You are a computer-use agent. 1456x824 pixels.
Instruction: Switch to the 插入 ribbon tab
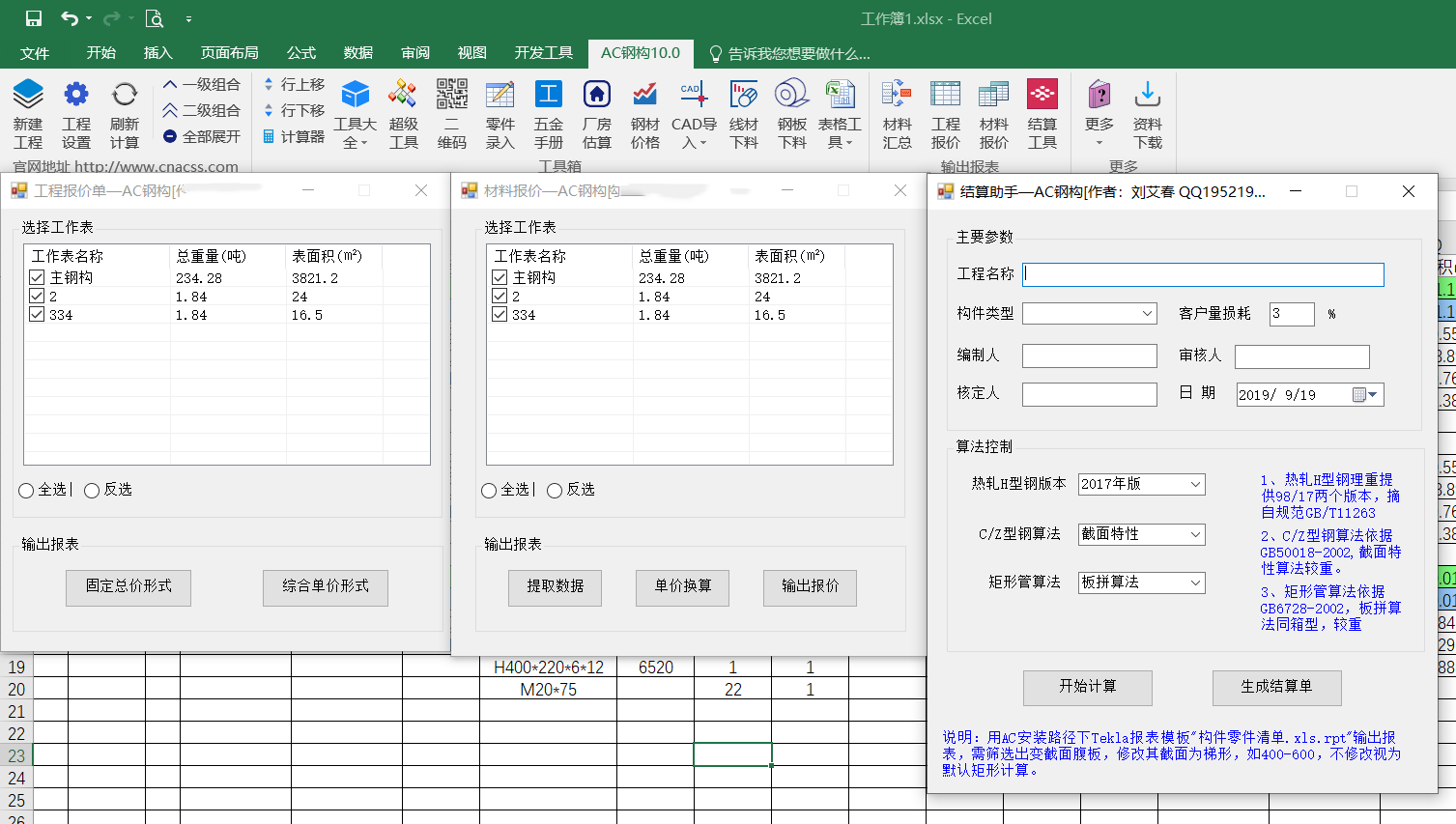point(157,53)
